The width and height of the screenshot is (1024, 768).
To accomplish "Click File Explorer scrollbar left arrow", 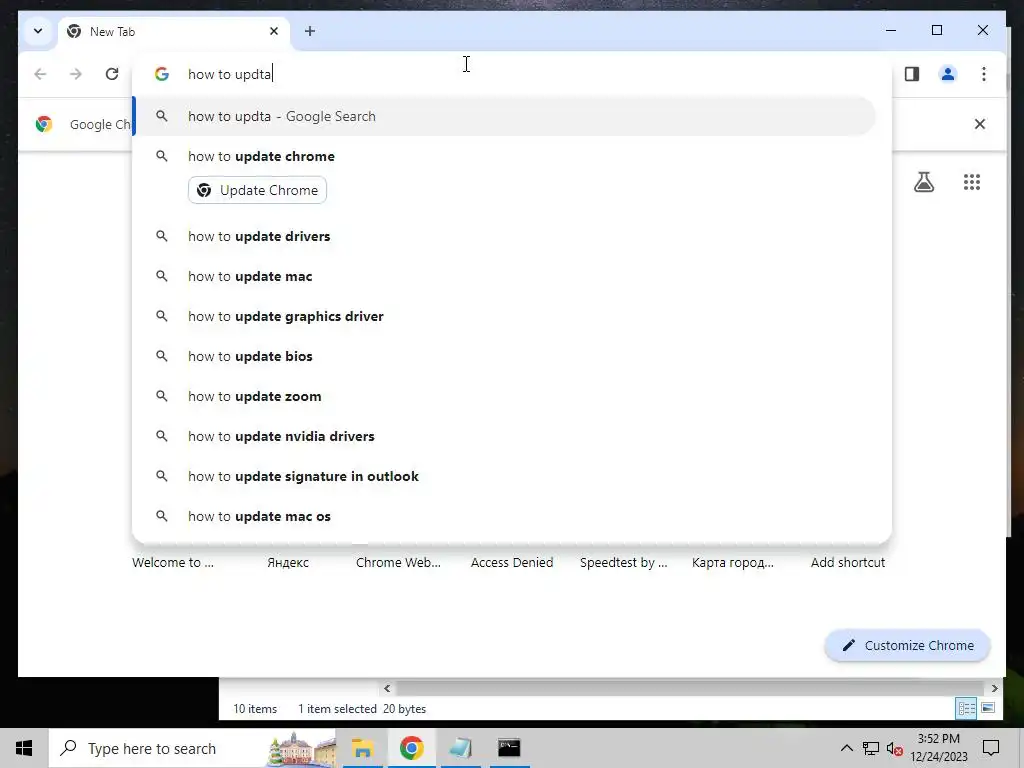I will (x=387, y=688).
